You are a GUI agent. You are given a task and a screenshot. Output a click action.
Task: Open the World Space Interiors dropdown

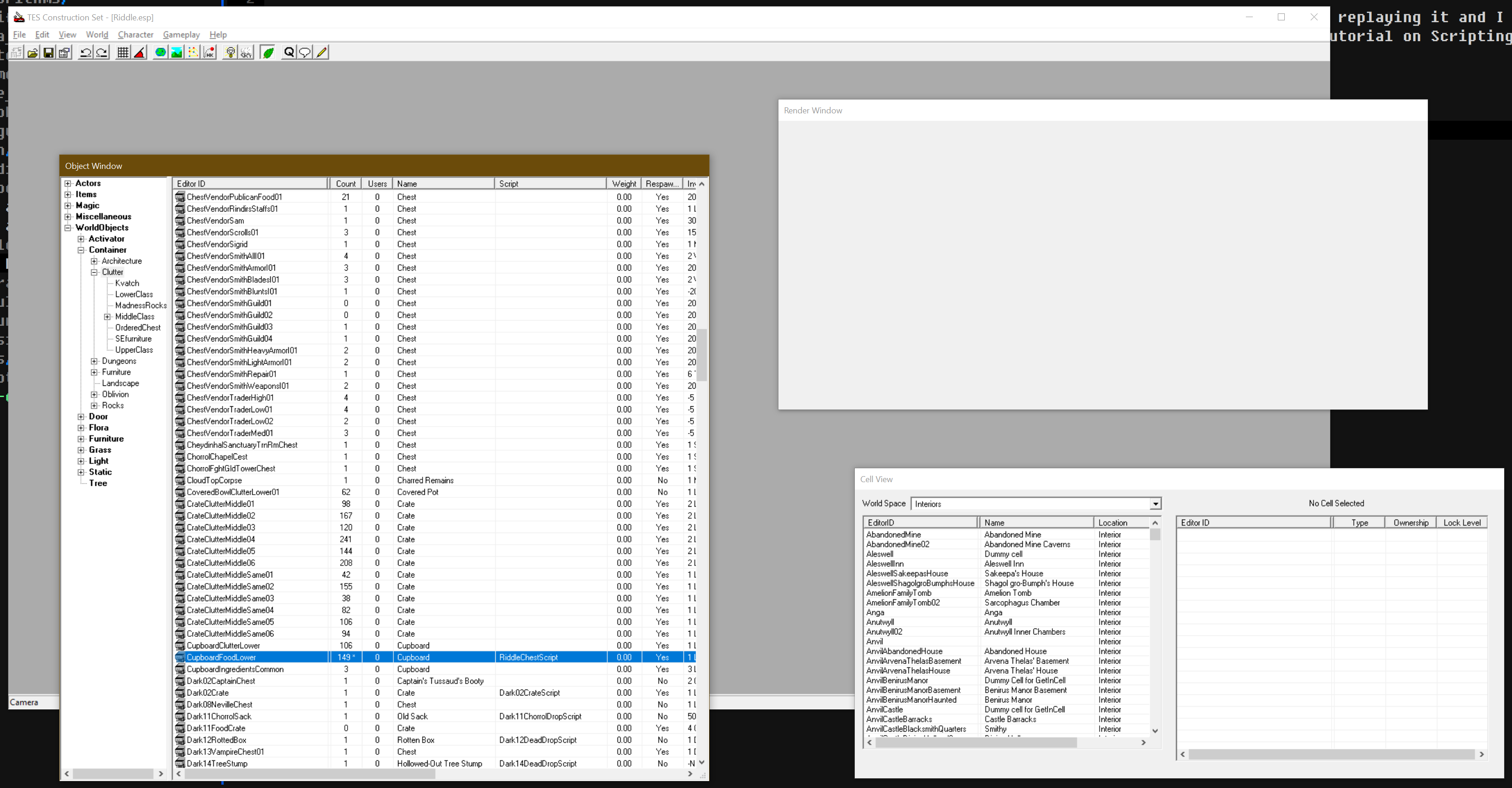point(1155,504)
